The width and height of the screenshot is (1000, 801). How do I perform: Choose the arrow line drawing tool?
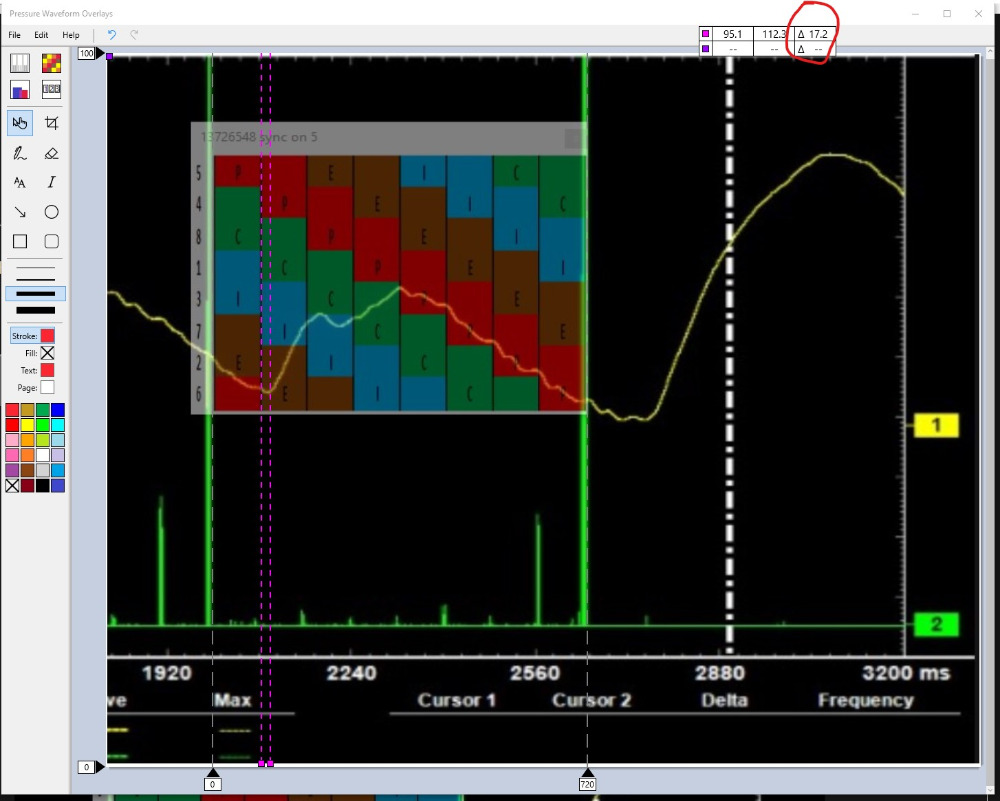20,212
